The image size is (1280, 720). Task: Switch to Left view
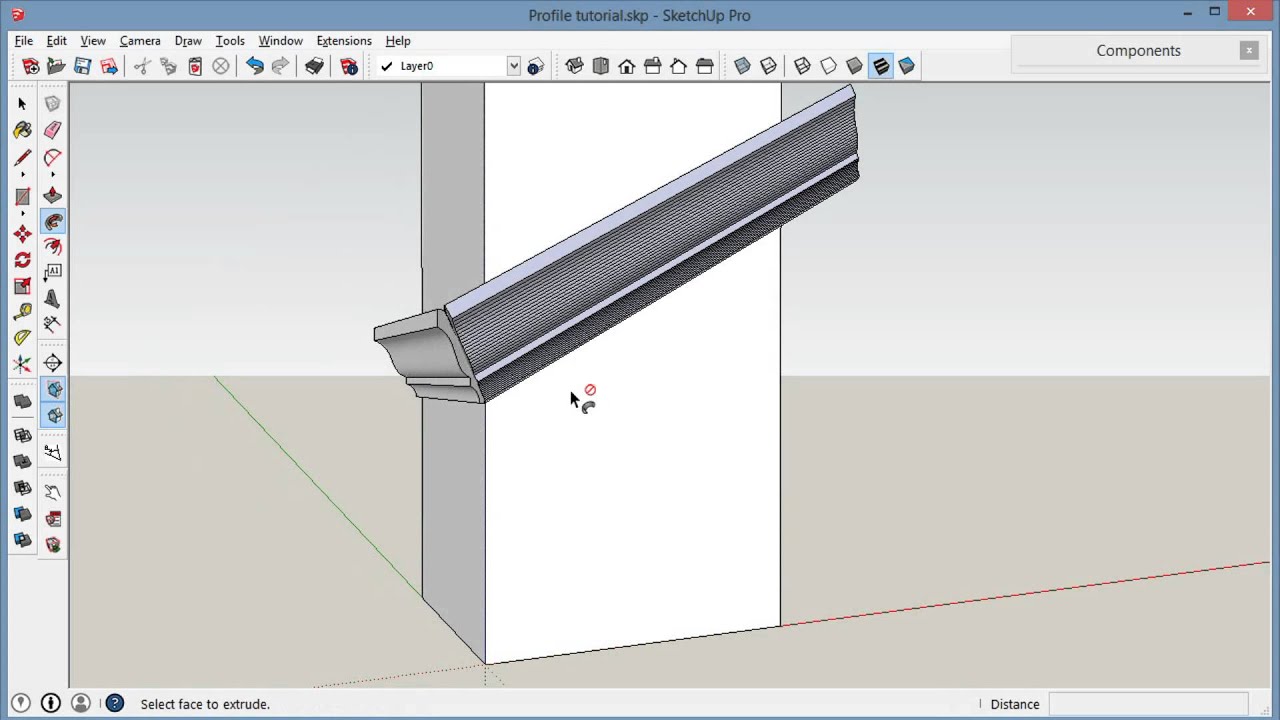tap(705, 66)
